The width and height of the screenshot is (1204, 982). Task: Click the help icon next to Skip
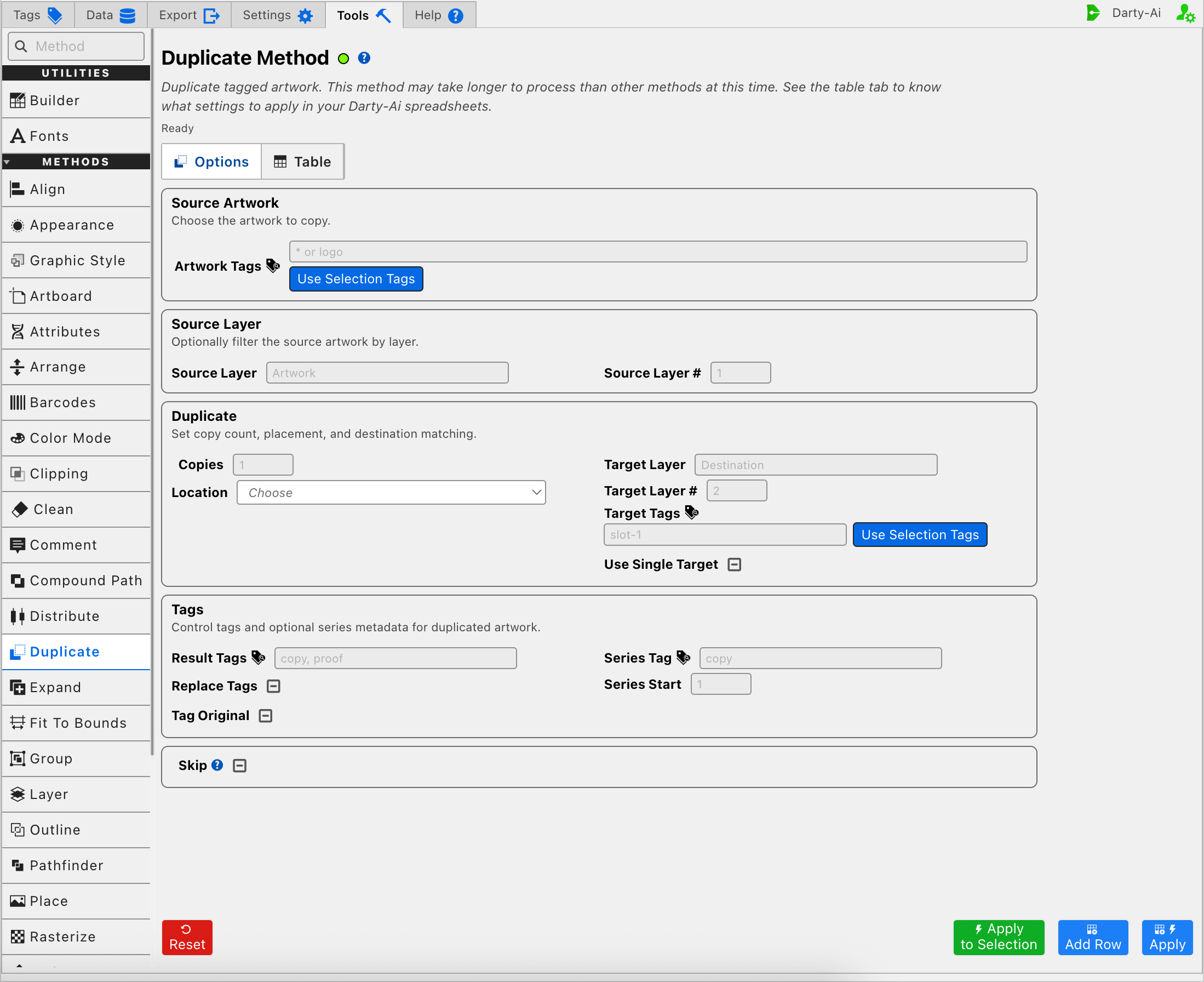[217, 766]
